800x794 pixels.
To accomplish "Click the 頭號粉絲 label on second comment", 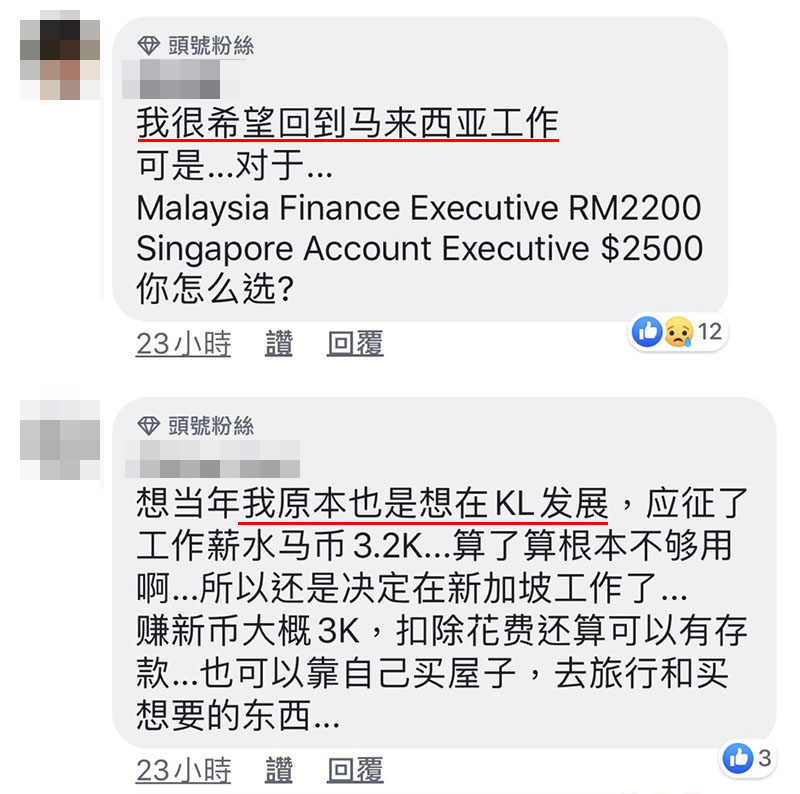I will [211, 426].
